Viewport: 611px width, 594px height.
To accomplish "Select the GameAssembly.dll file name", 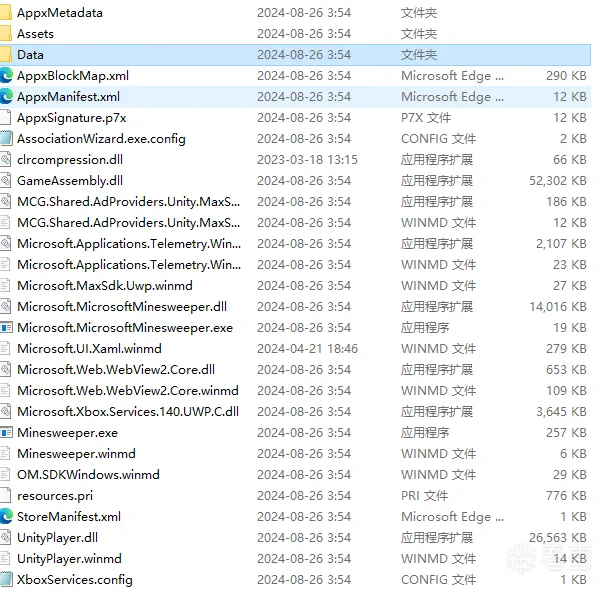I will (x=70, y=181).
